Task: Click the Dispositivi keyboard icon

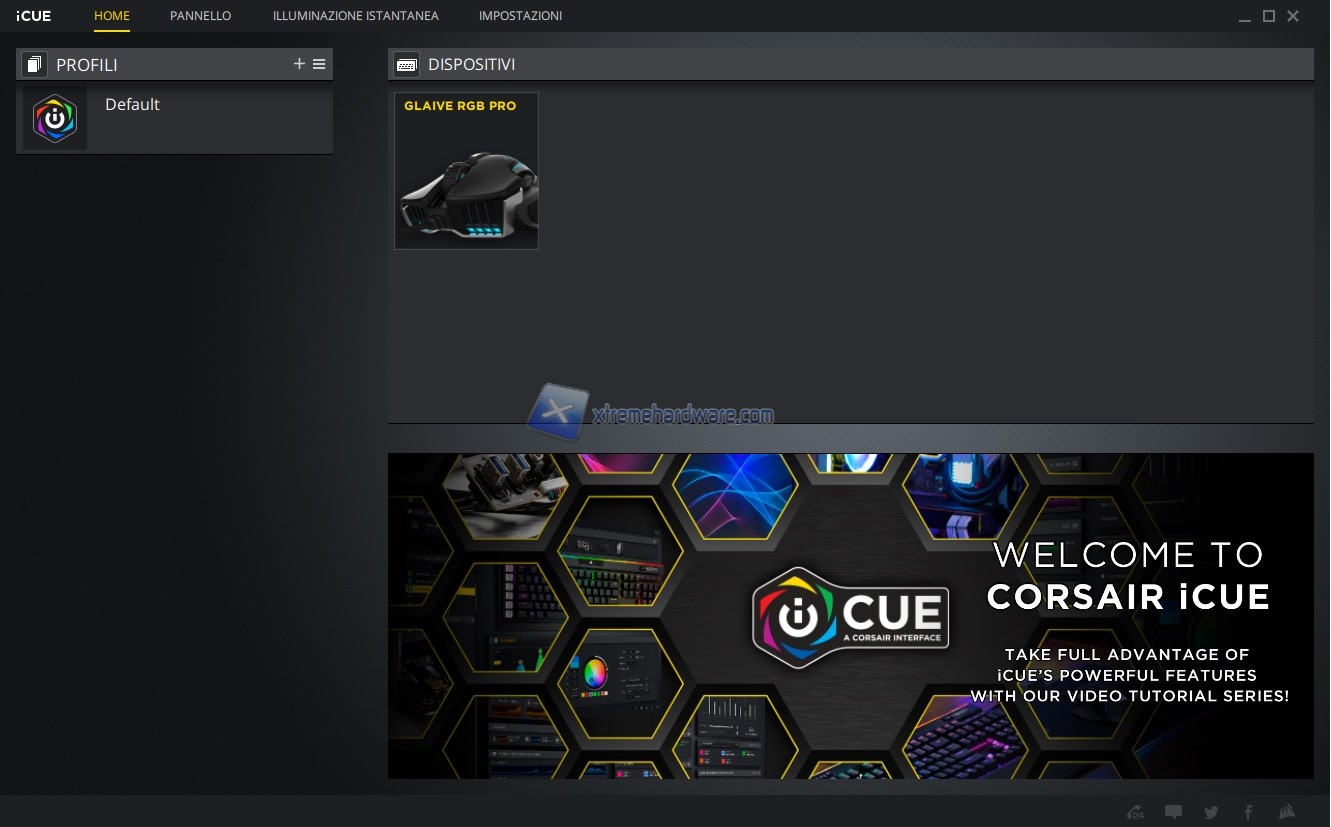Action: tap(406, 65)
